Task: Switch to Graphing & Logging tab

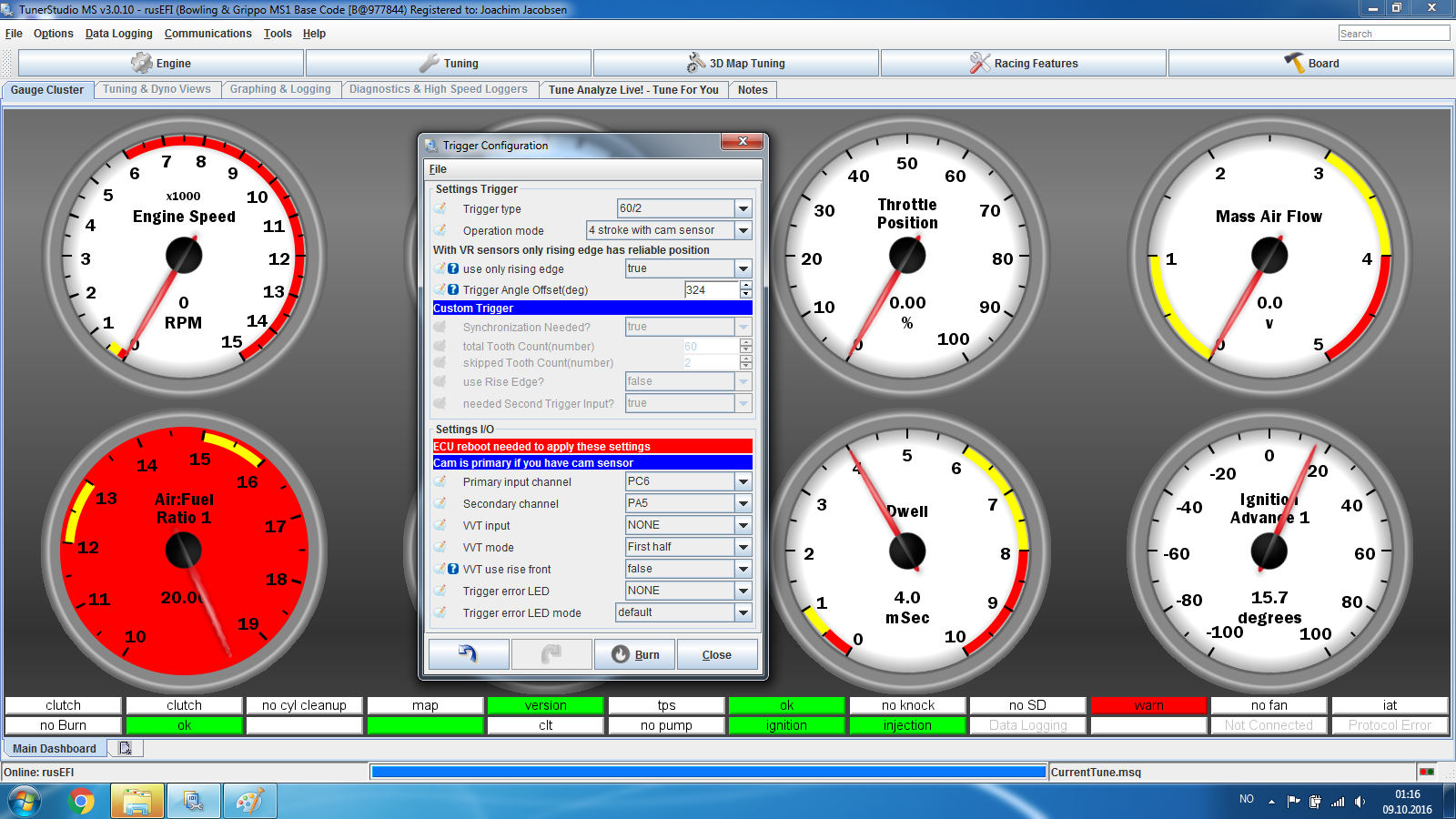Action: 280,89
